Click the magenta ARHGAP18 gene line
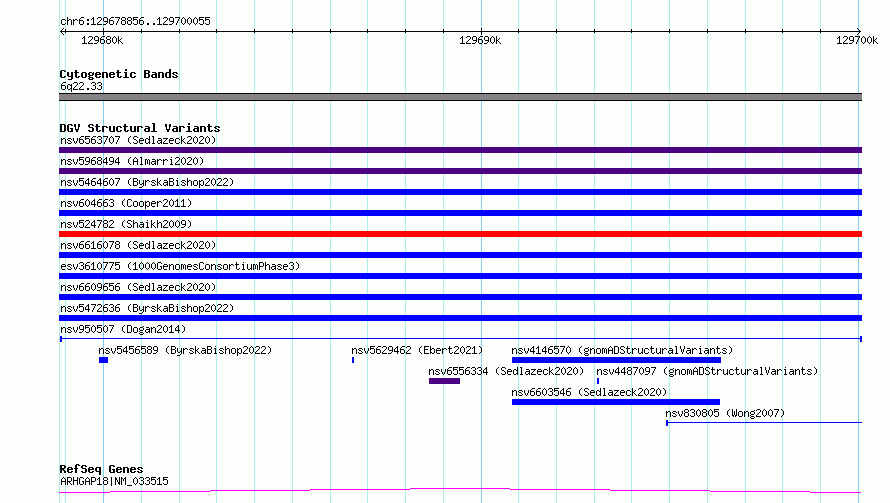 pos(460,490)
